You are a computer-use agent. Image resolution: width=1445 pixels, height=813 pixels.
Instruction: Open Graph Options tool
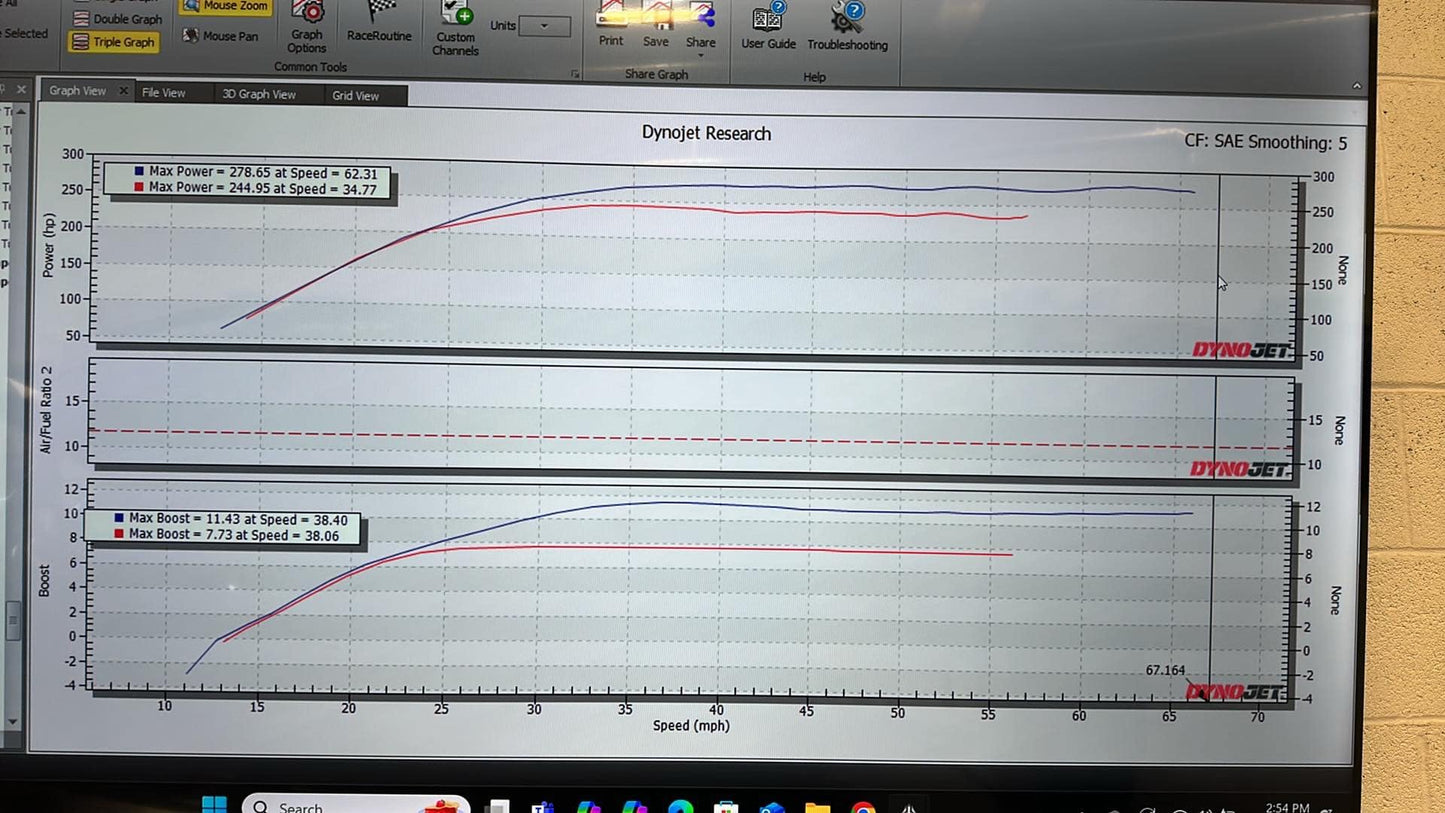[x=307, y=27]
